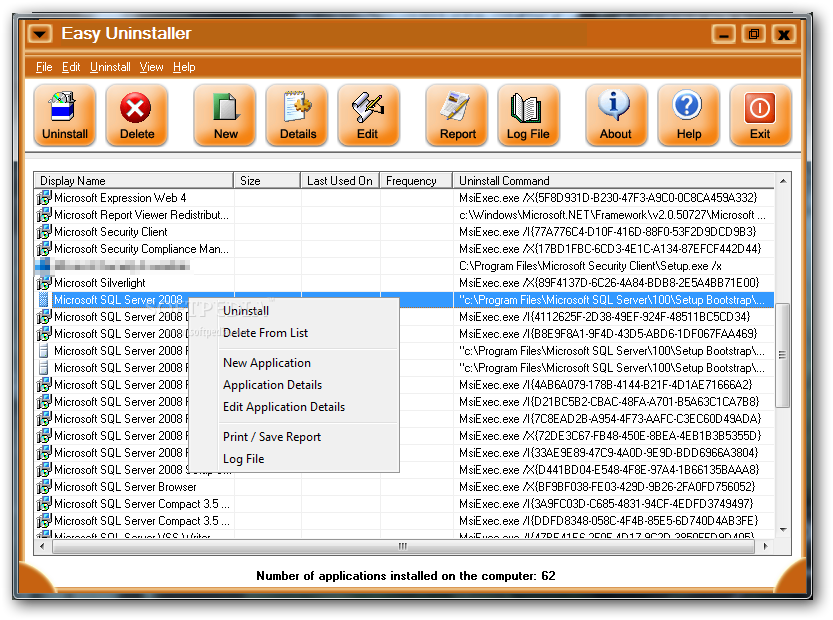833x620 pixels.
Task: Click icon beside Microsoft SQL Server Browser
Action: pyautogui.click(x=44, y=487)
